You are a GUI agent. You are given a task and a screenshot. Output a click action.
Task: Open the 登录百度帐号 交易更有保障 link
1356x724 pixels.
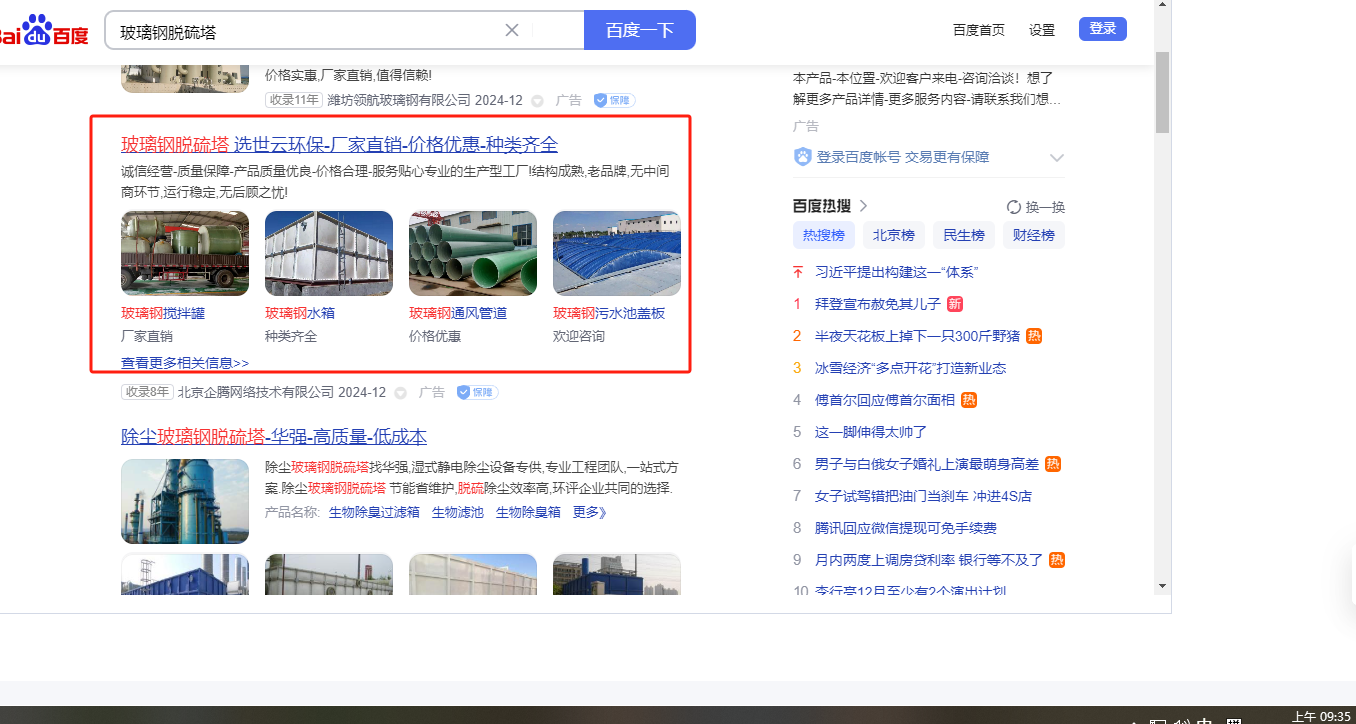(x=903, y=157)
